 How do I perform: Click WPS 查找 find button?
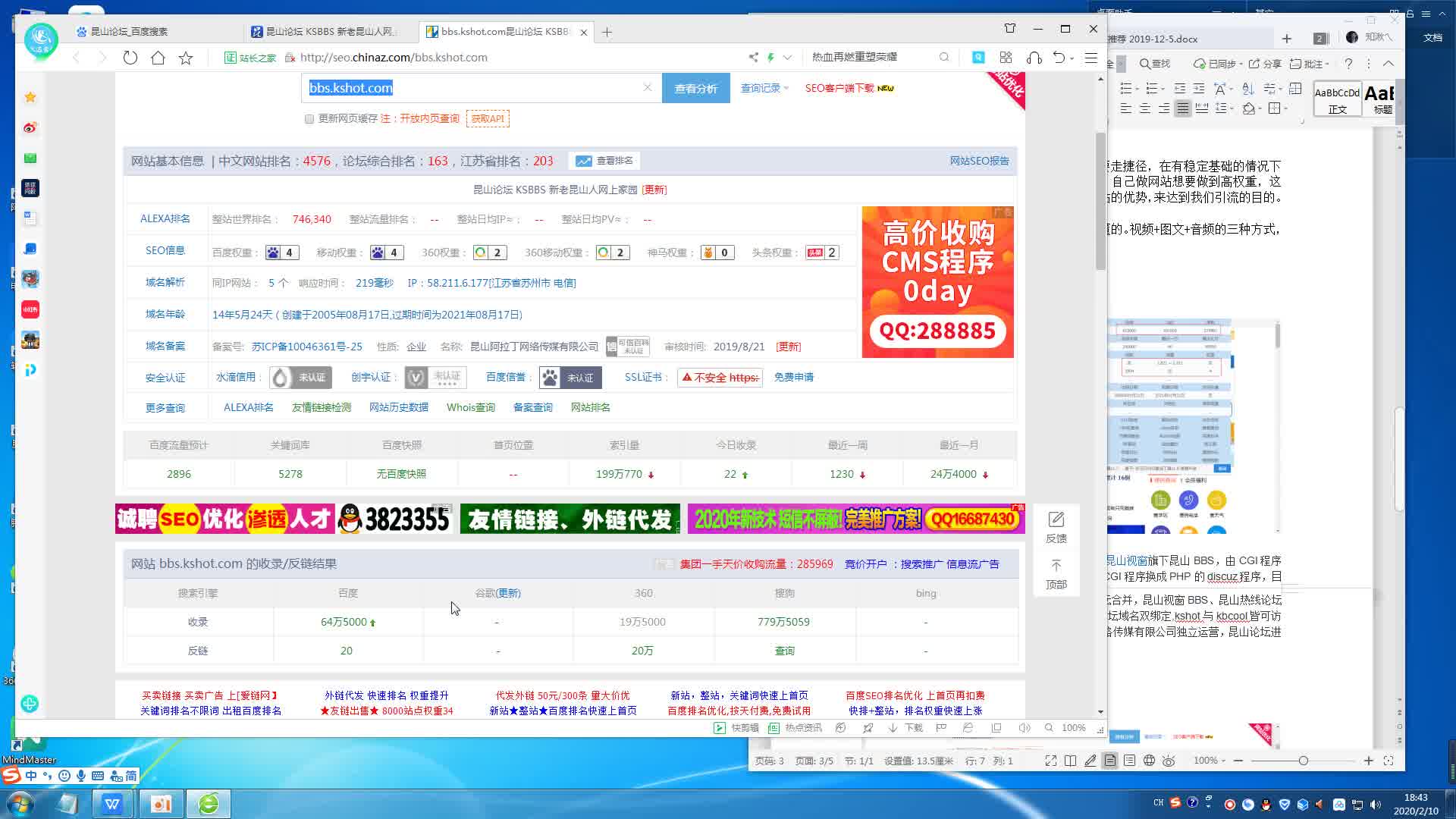[x=1154, y=64]
